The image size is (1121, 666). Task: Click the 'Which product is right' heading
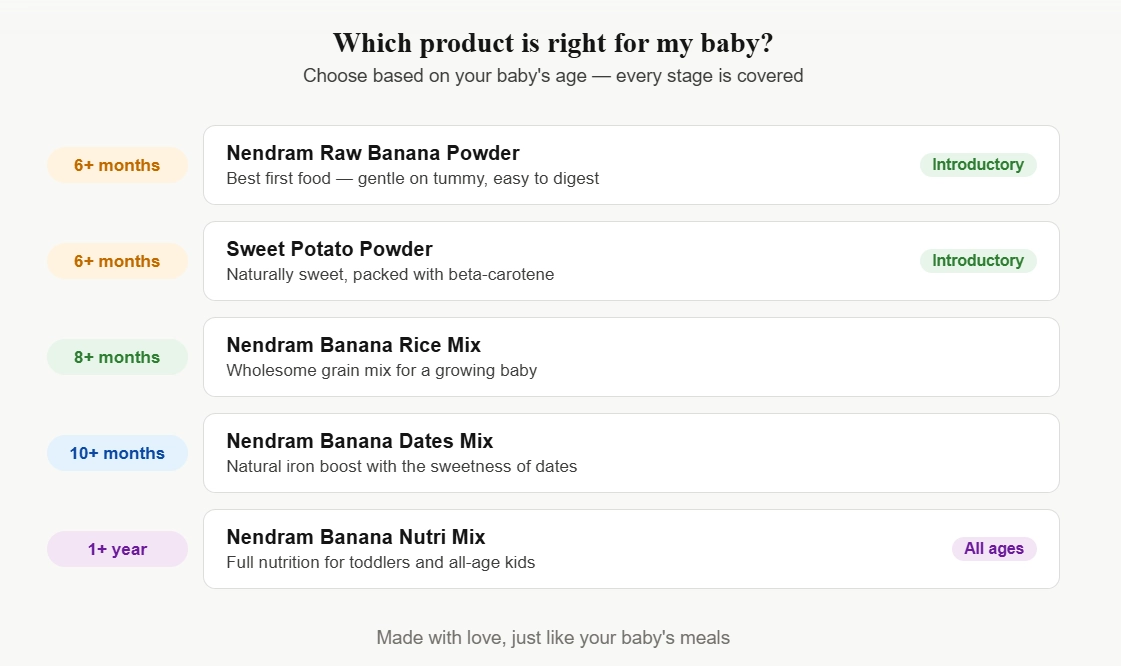point(553,43)
